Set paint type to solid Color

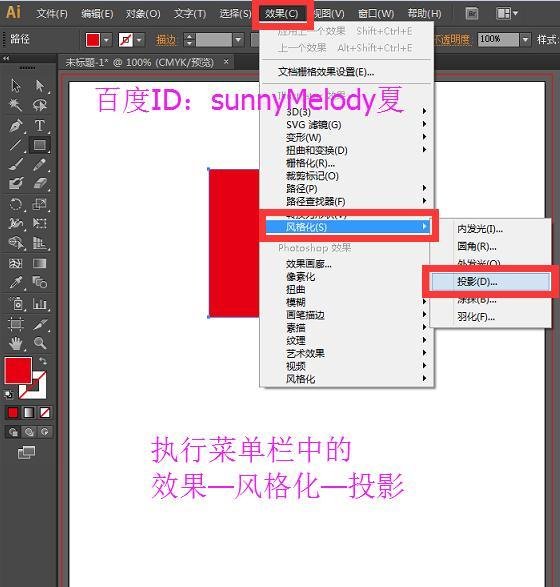(x=13, y=413)
